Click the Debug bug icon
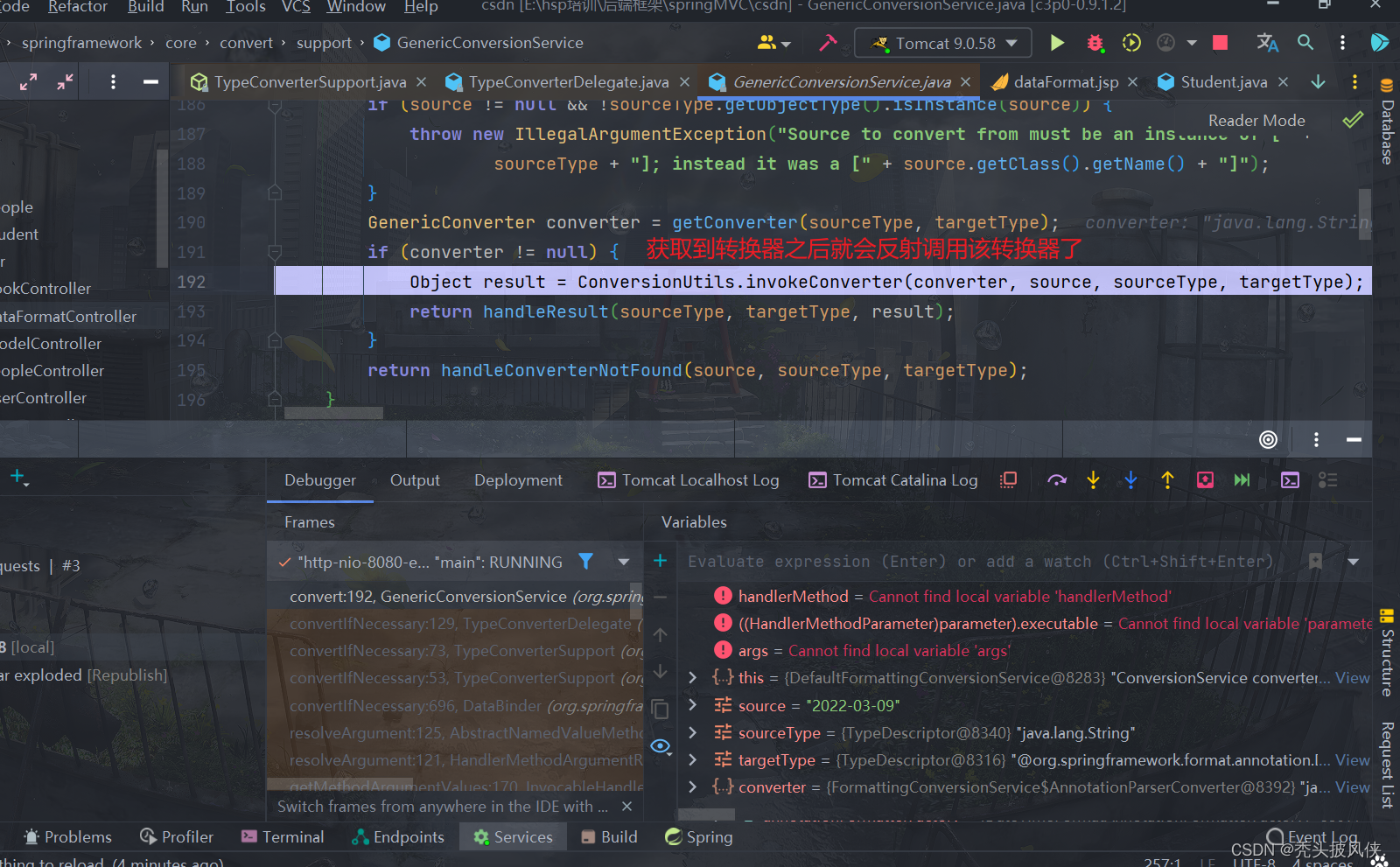Viewport: 1400px width, 867px height. click(1095, 43)
